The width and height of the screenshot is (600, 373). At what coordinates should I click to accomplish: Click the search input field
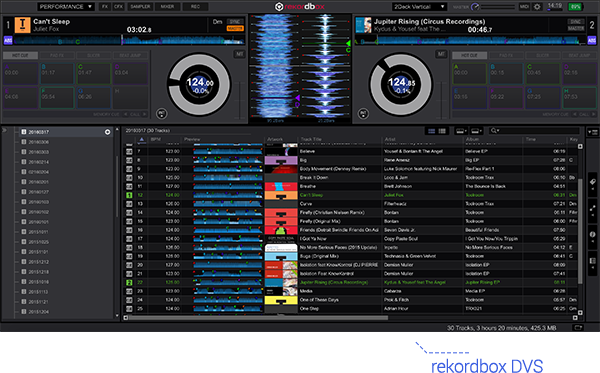coord(542,131)
